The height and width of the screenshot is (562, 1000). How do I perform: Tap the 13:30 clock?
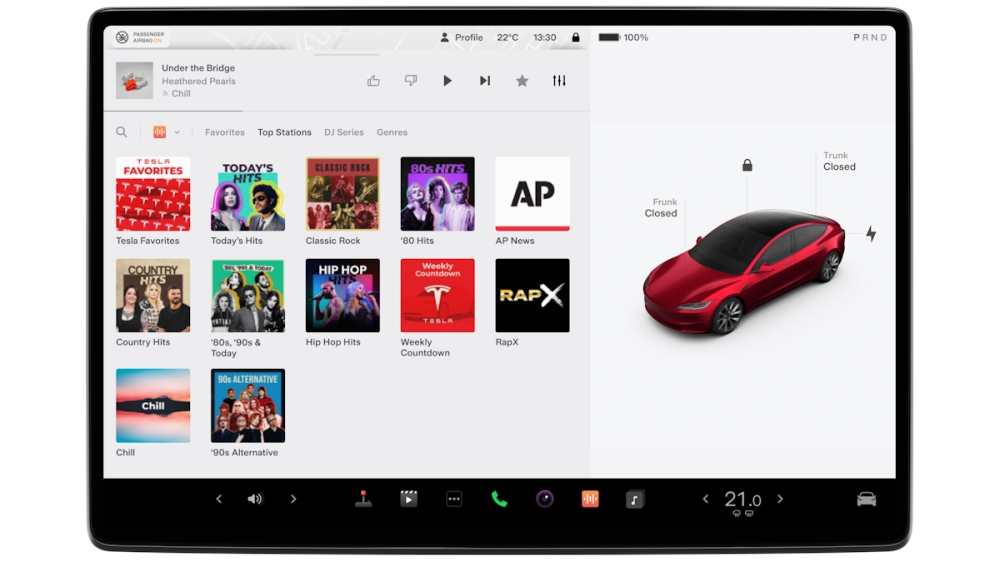pos(545,38)
